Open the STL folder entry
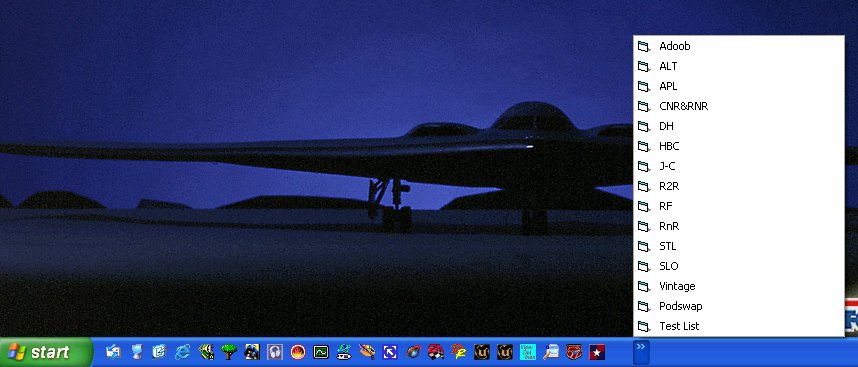Screen dimensions: 858x367 click(x=739, y=246)
